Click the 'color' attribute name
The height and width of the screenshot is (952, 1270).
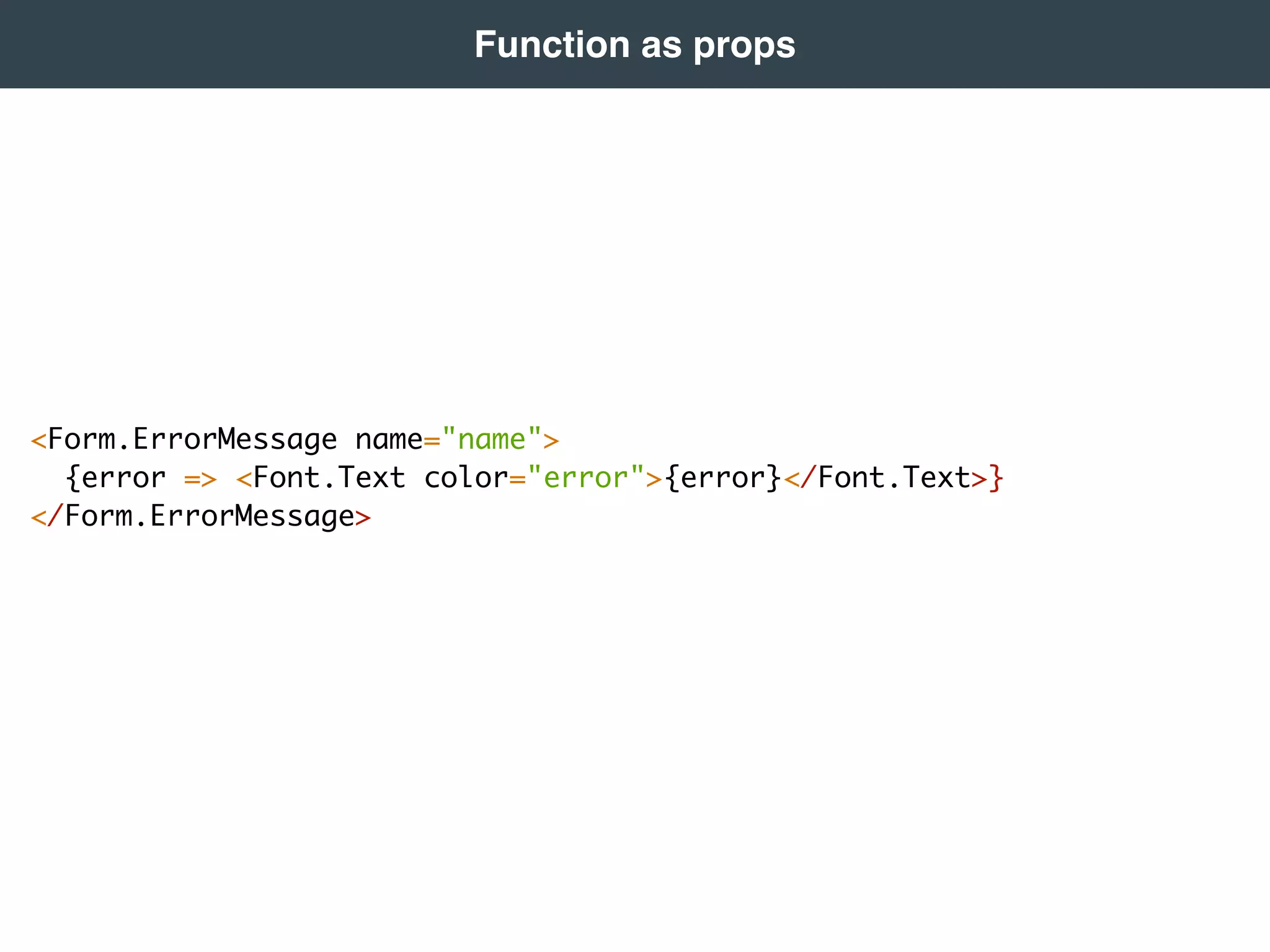pyautogui.click(x=466, y=478)
